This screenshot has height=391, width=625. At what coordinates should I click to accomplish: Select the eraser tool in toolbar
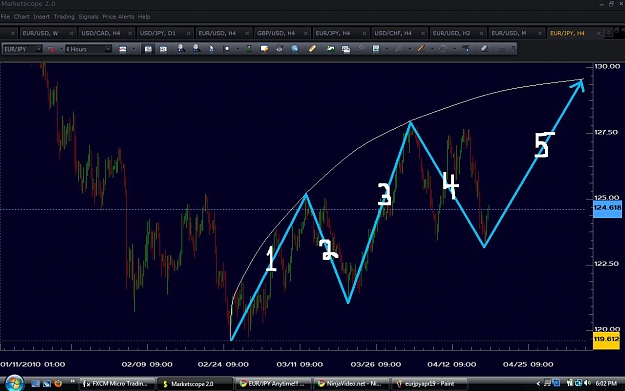click(484, 49)
